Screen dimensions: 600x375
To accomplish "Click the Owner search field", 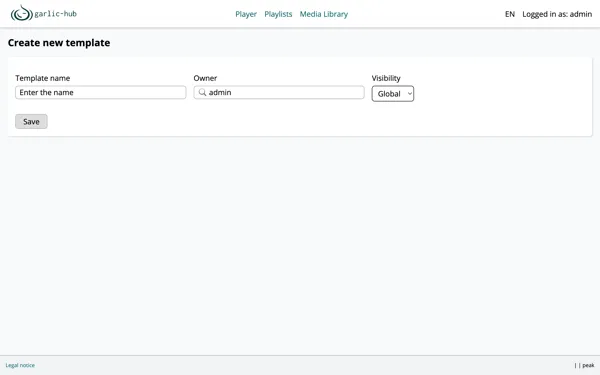I will pos(279,92).
